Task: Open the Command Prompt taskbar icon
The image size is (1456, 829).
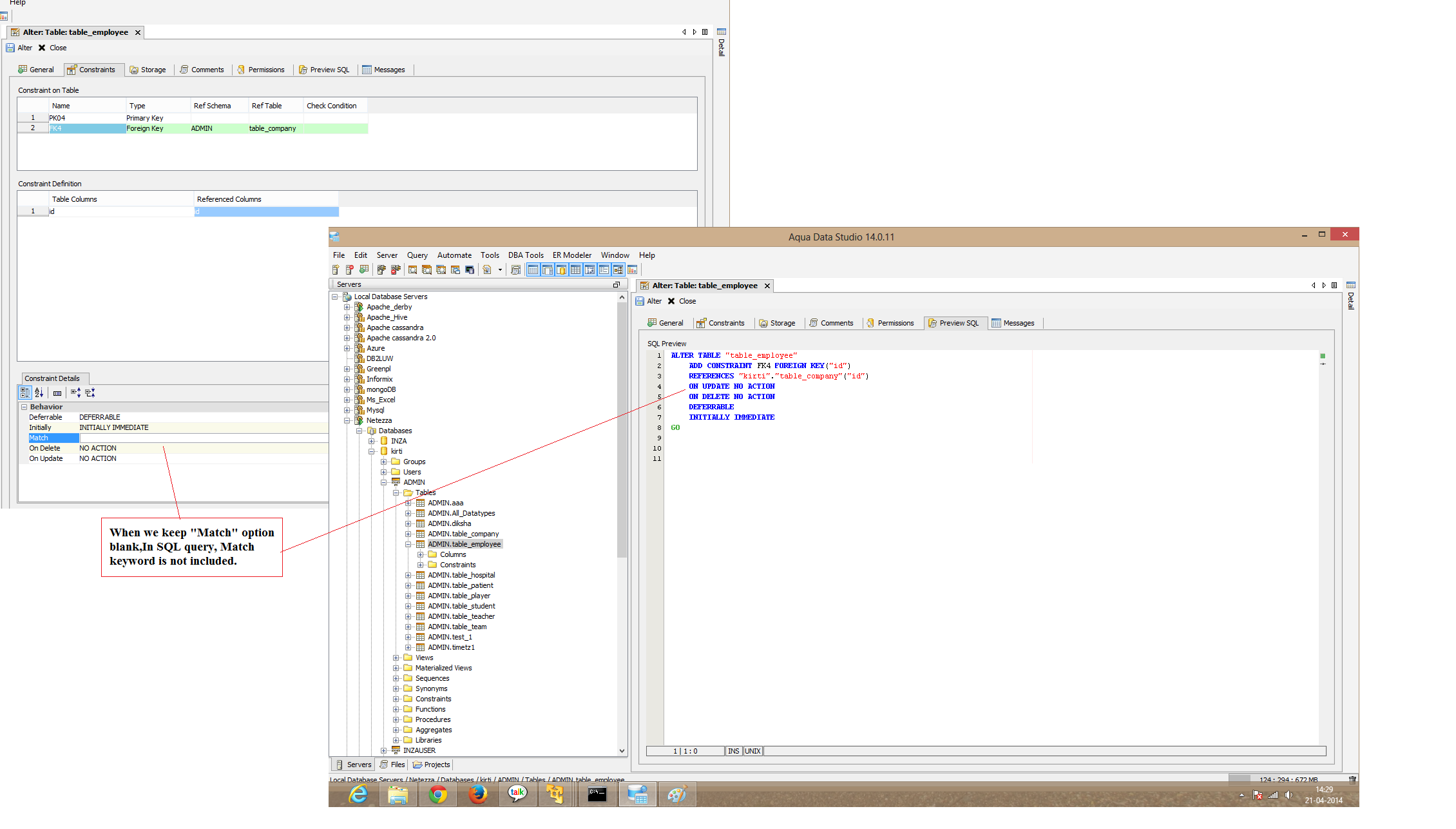Action: (597, 795)
